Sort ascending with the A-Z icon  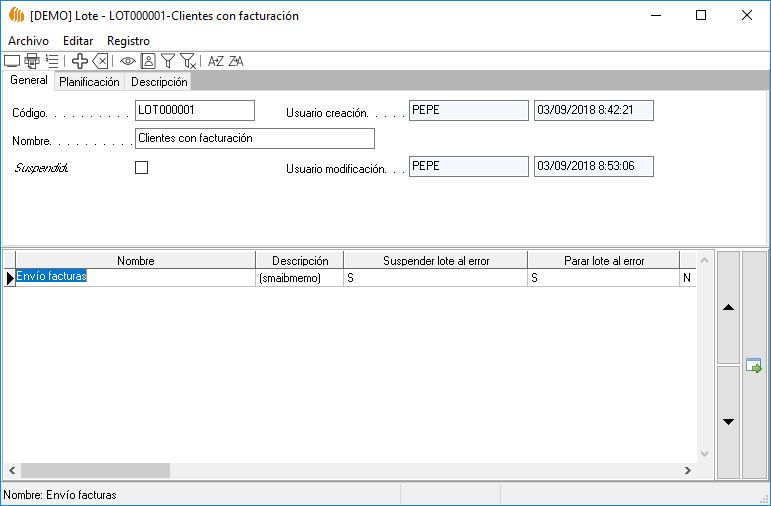215,61
